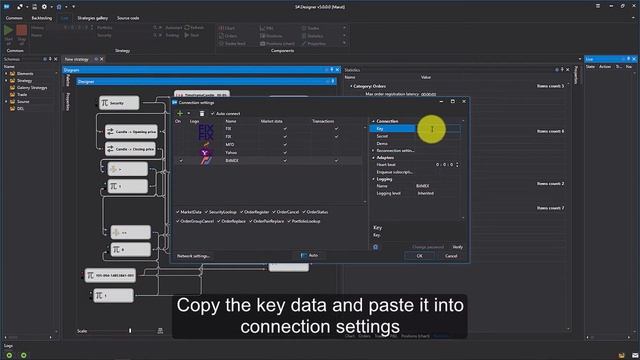
Task: Click the Candle Opening price diagram node
Action: tap(131, 132)
